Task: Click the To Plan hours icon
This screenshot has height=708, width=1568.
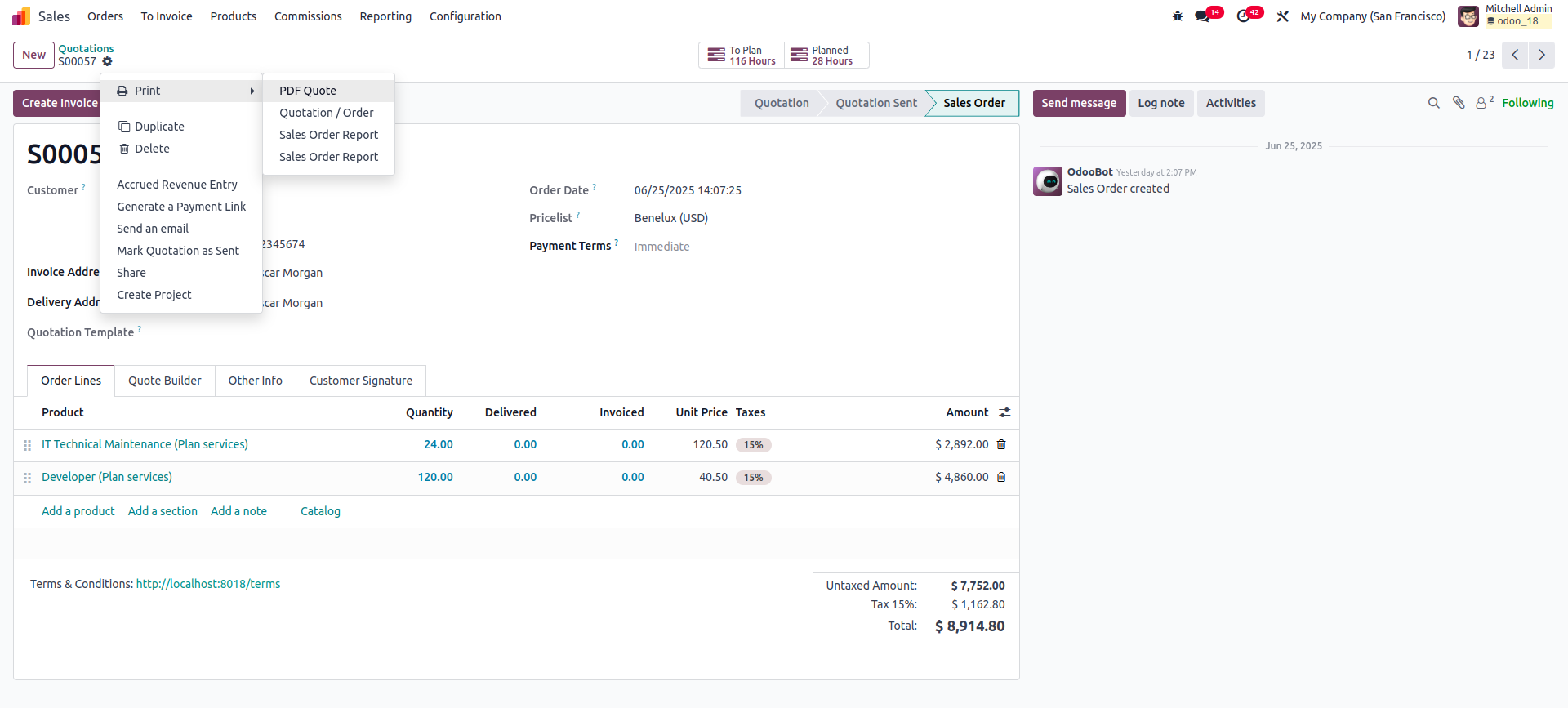Action: [716, 56]
